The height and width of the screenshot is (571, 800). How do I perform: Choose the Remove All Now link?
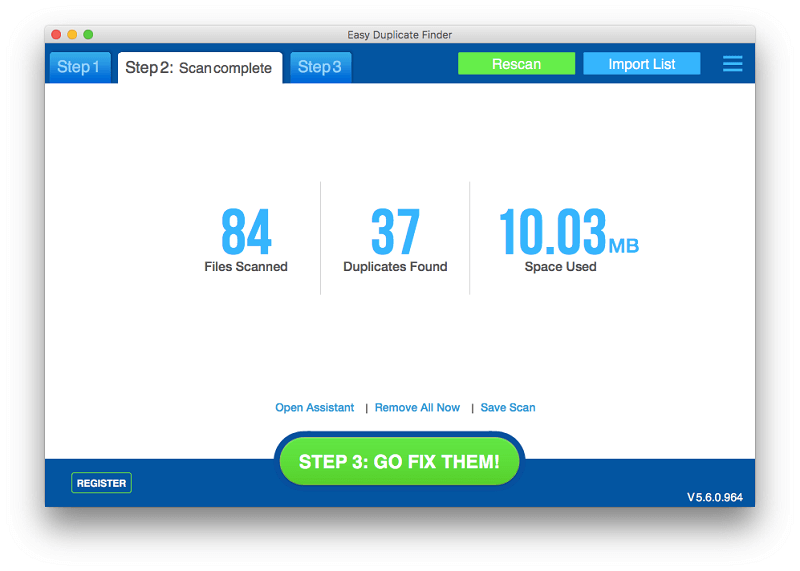(x=417, y=407)
